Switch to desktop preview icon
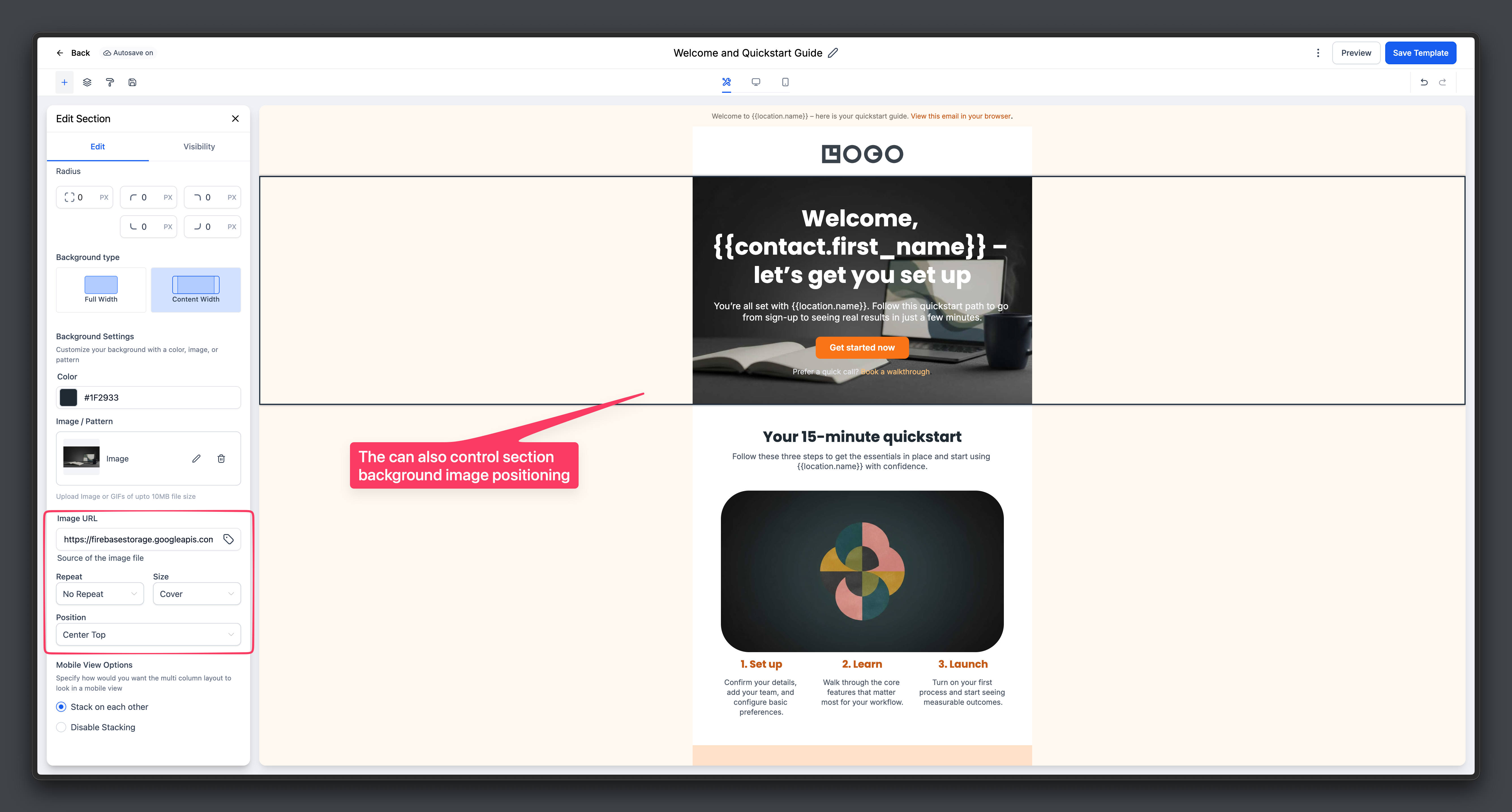 pos(756,82)
